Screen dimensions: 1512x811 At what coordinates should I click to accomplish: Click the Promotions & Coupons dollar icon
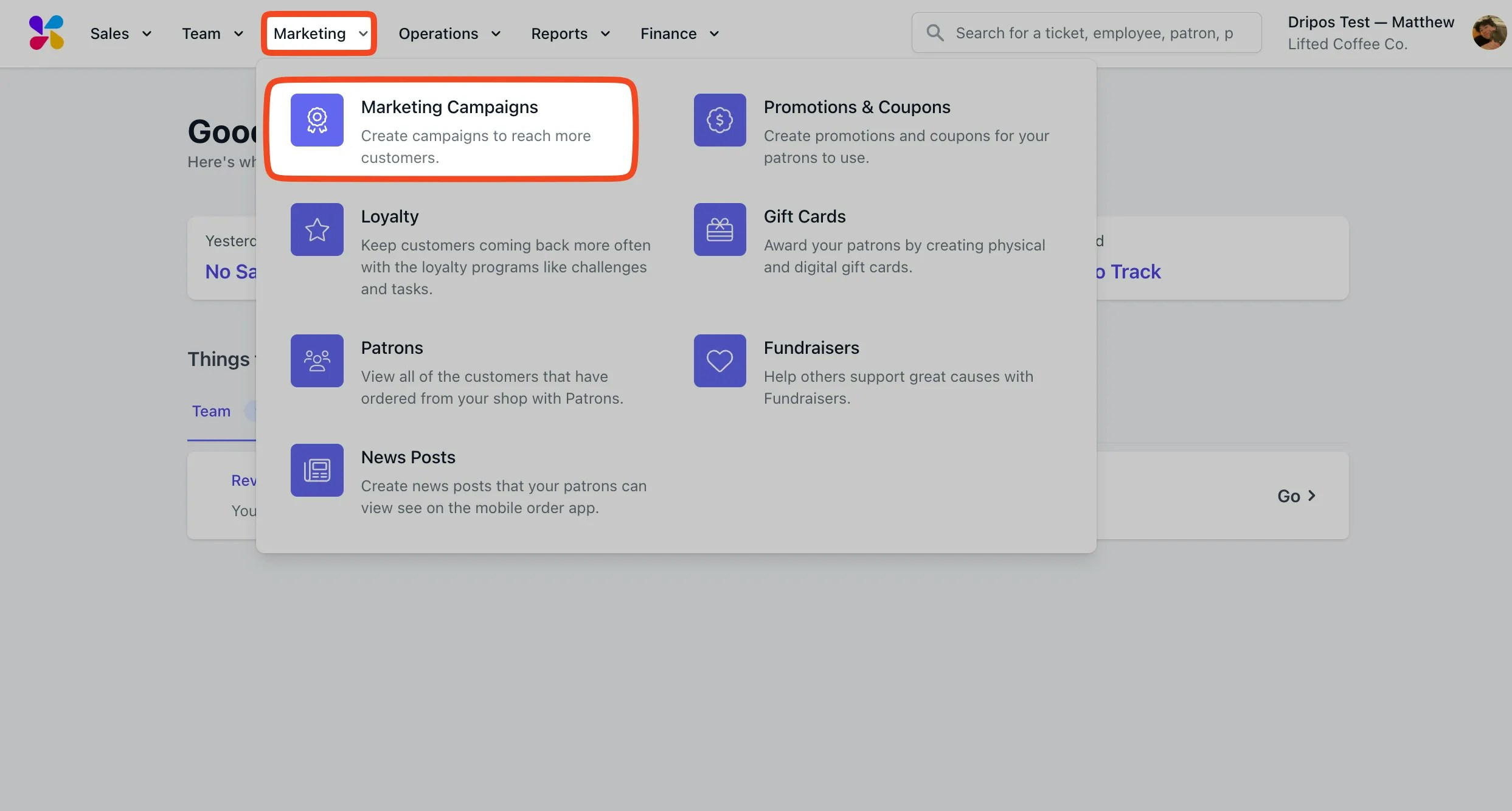click(x=720, y=120)
